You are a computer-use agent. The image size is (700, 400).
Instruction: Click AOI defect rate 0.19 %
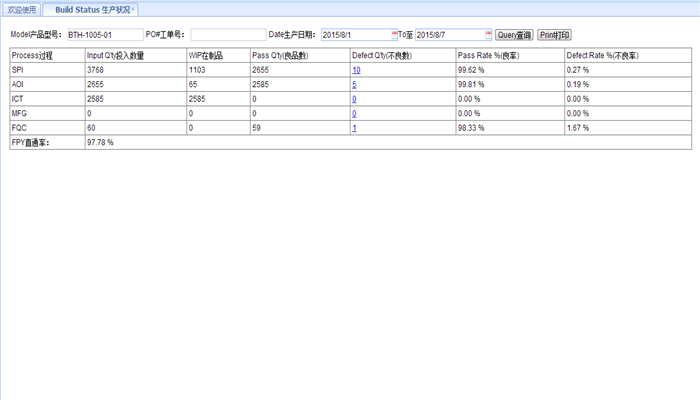[x=578, y=84]
